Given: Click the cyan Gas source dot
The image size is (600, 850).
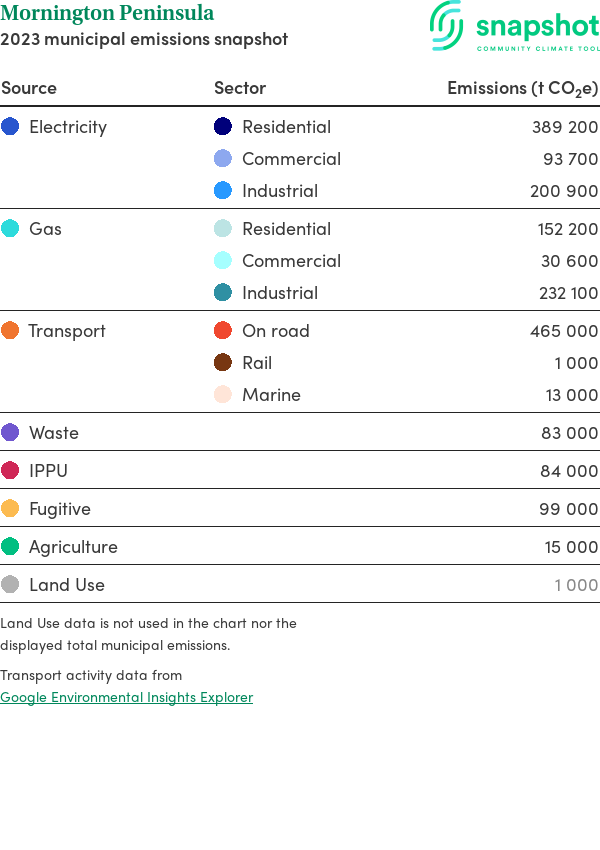Looking at the screenshot, I should pyautogui.click(x=10, y=229).
